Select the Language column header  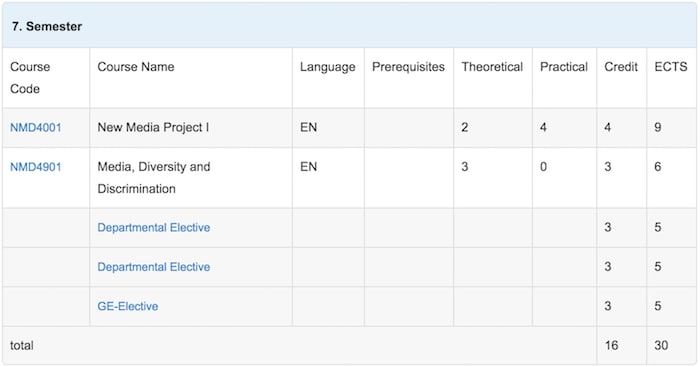pos(328,67)
